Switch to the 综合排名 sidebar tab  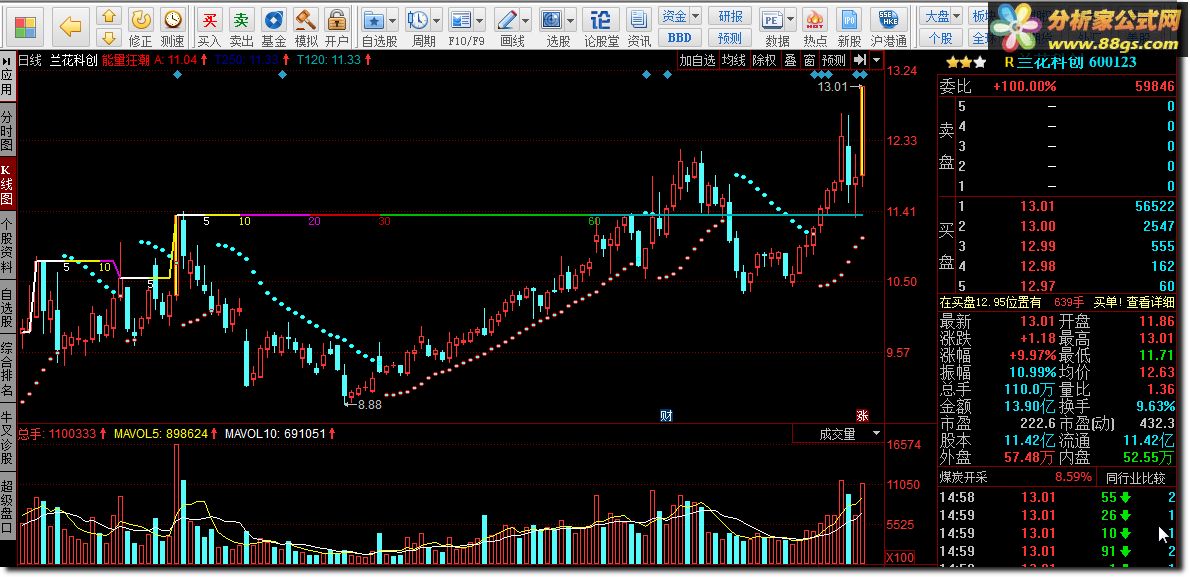coord(7,370)
